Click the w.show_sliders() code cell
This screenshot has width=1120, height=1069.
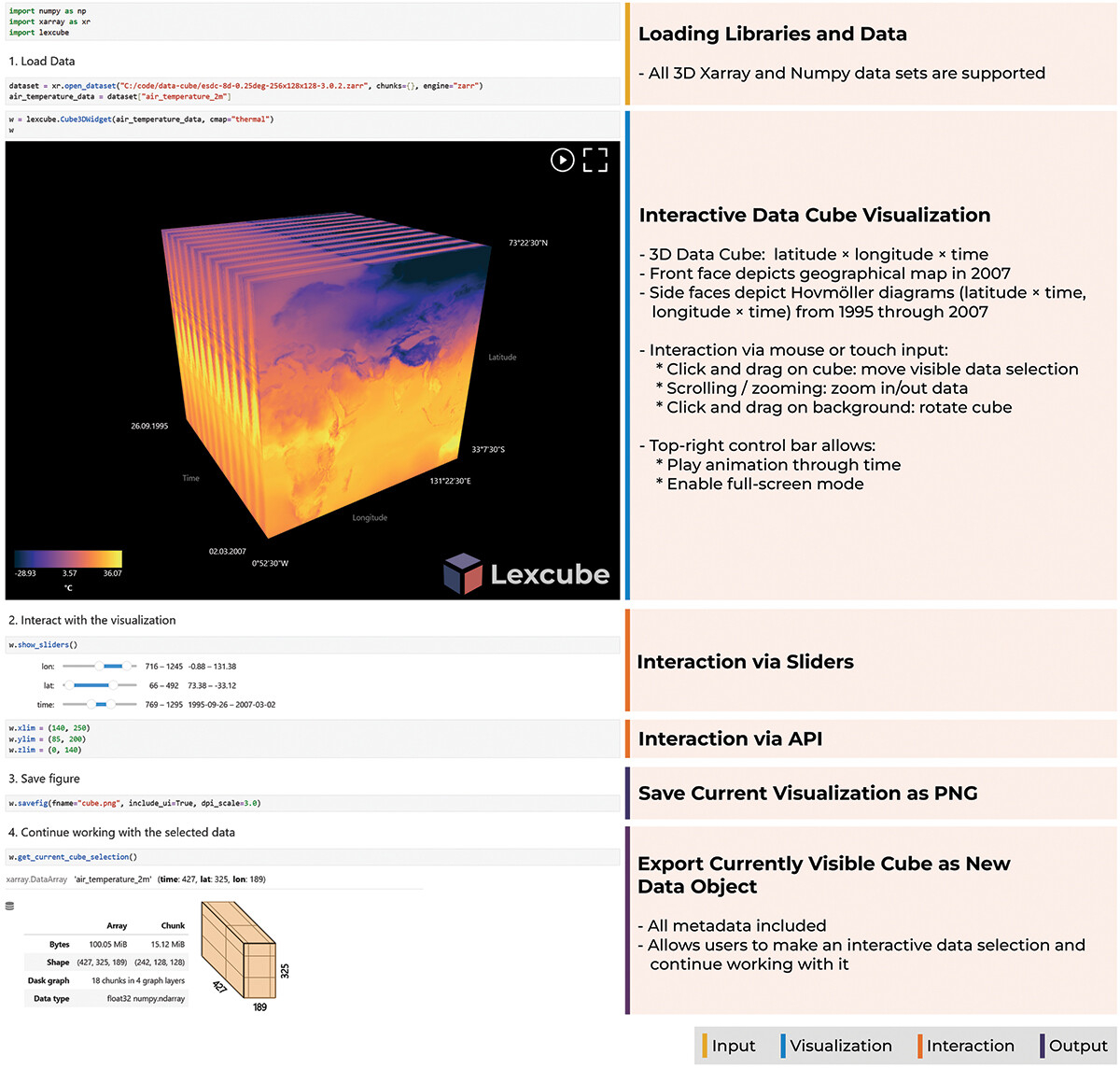[x=312, y=645]
